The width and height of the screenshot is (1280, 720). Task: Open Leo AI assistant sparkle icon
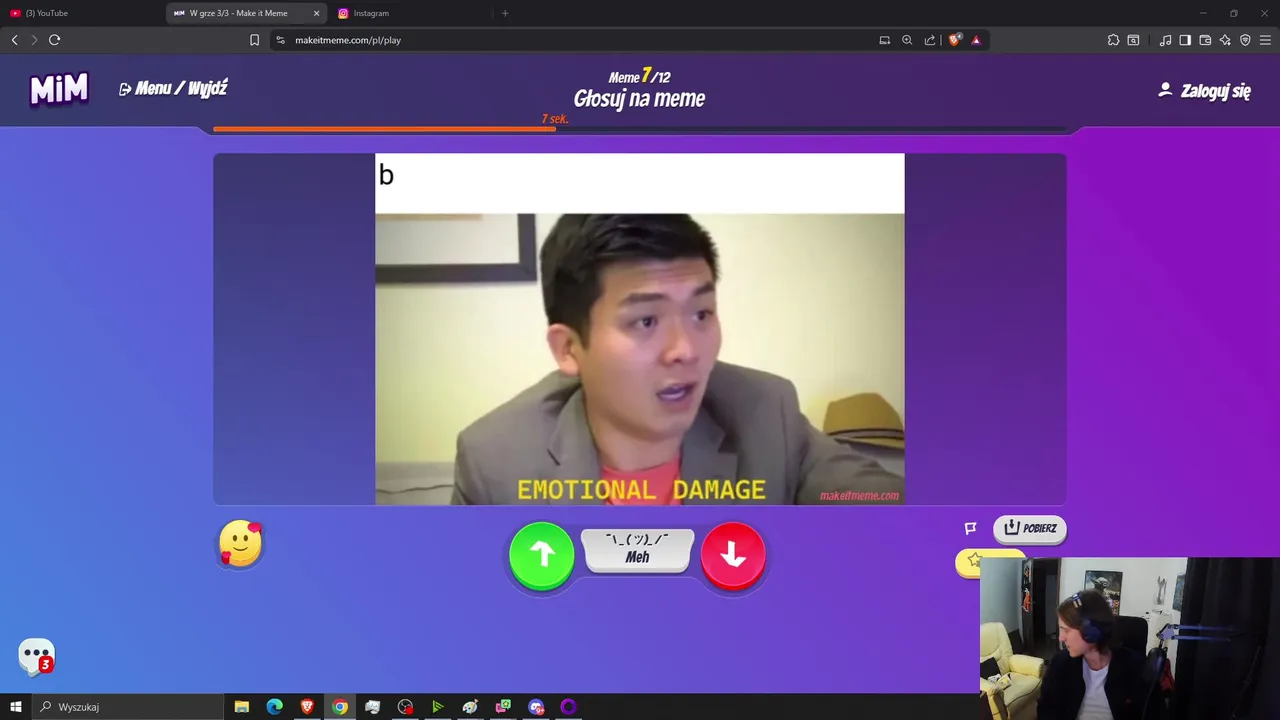1225,40
